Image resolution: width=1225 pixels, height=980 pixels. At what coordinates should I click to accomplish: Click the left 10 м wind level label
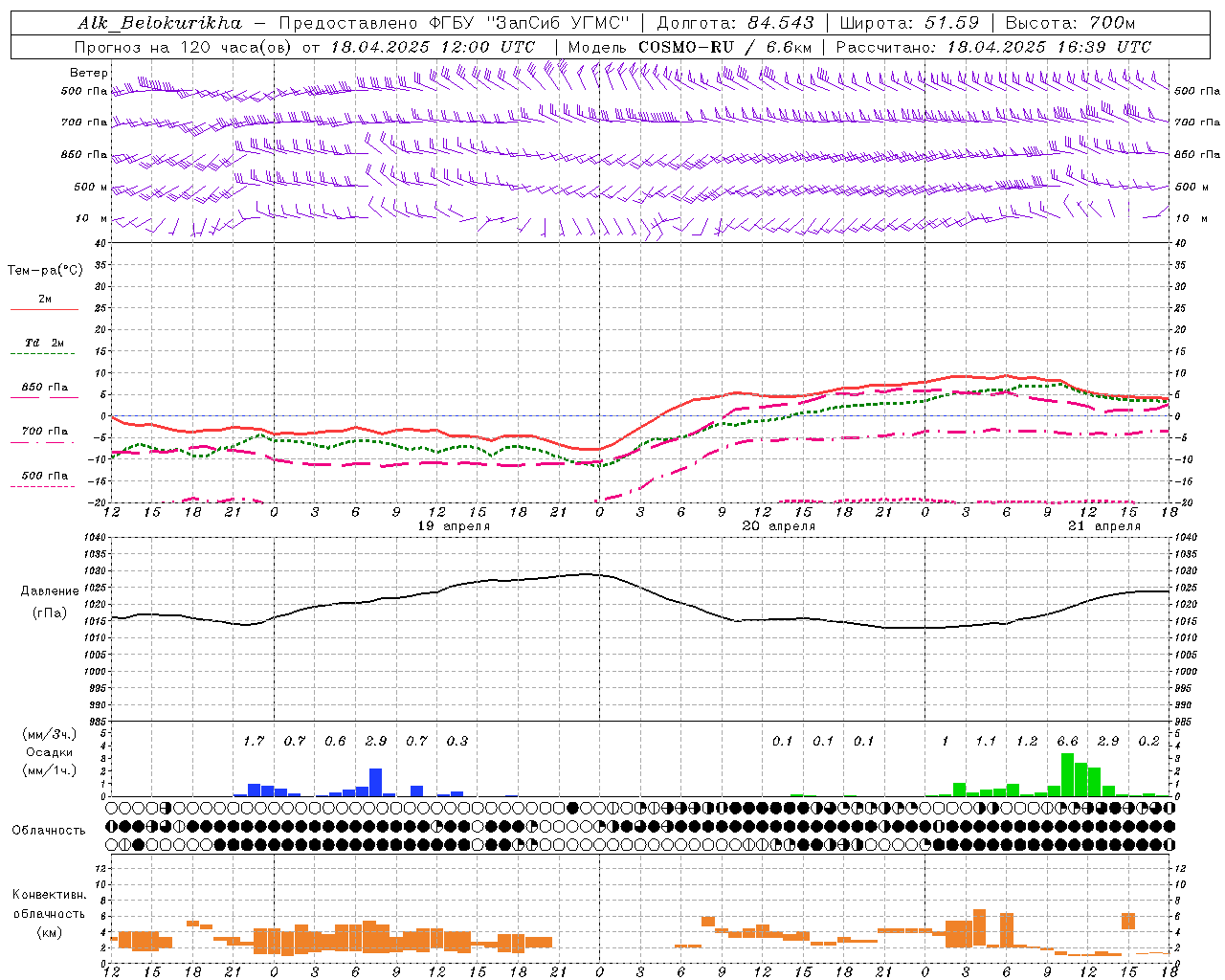tap(92, 218)
